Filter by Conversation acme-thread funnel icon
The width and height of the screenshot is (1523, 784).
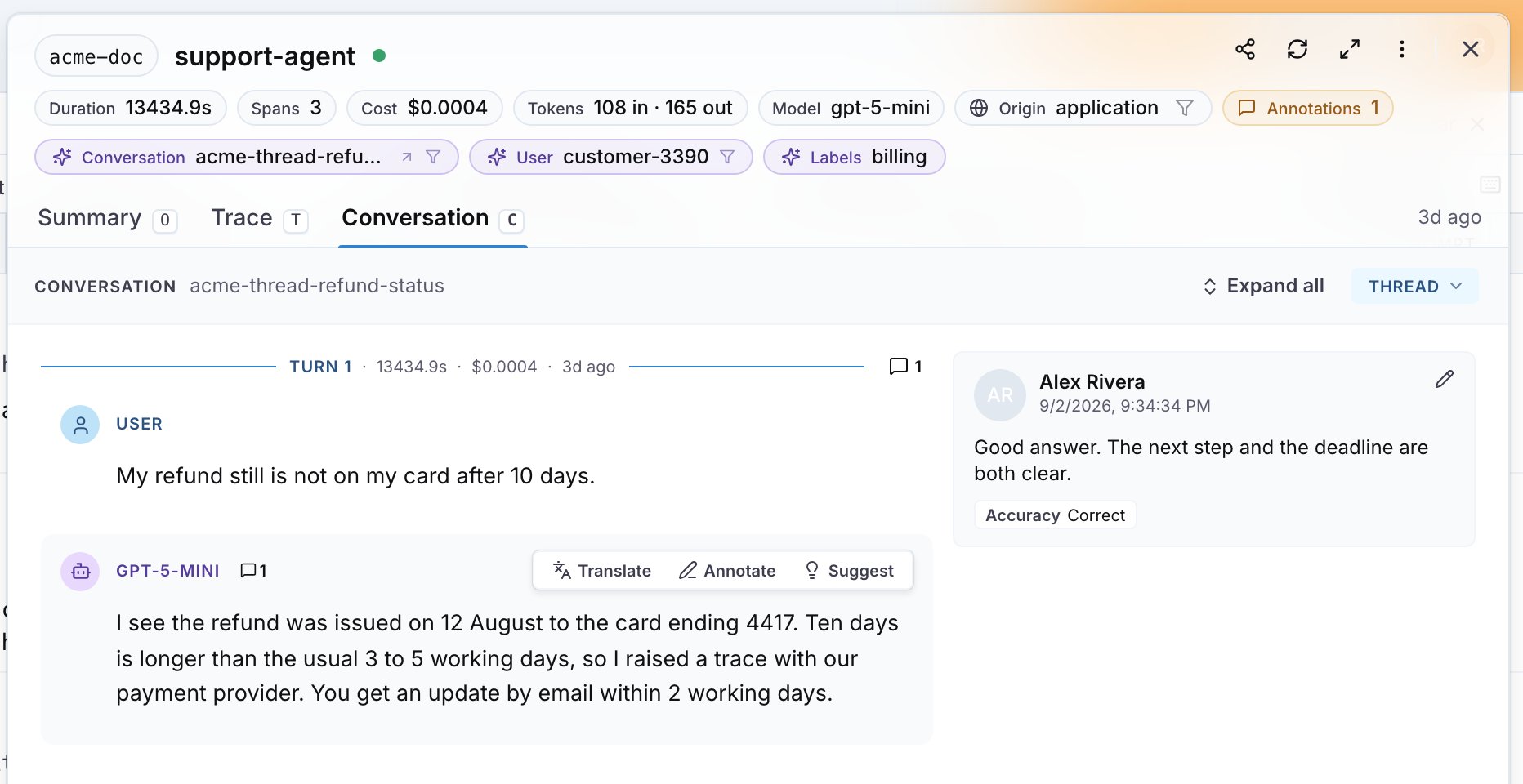[x=434, y=157]
